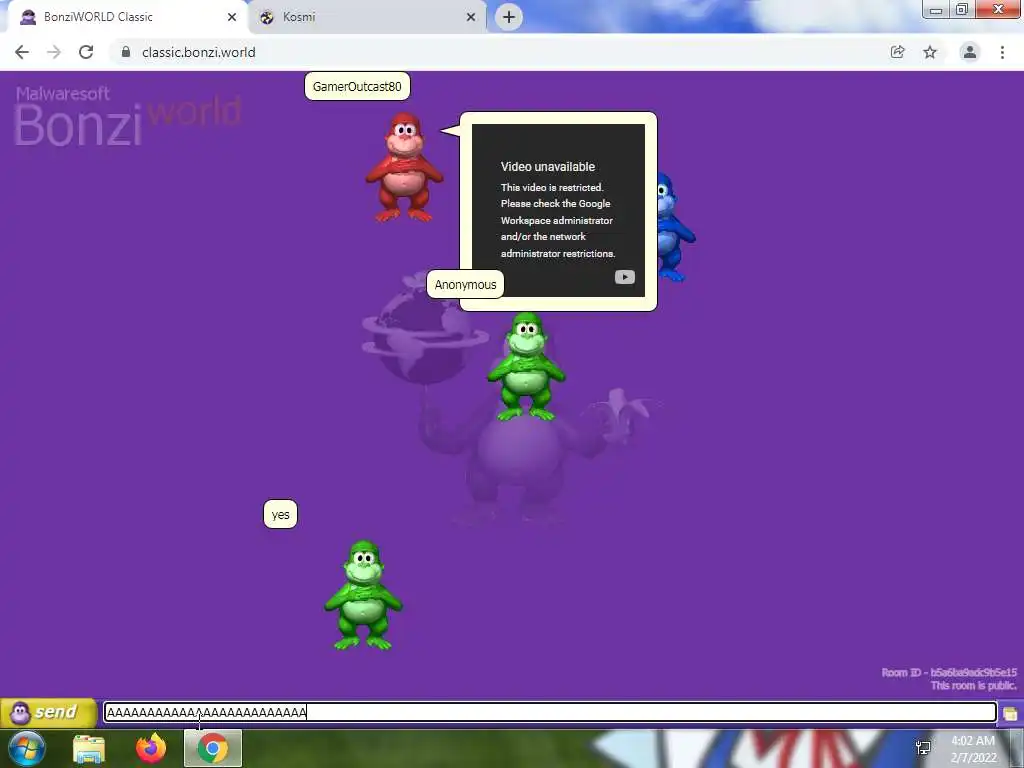The image size is (1024, 768).
Task: Open YouTube logo in unavailable video
Action: (x=625, y=278)
